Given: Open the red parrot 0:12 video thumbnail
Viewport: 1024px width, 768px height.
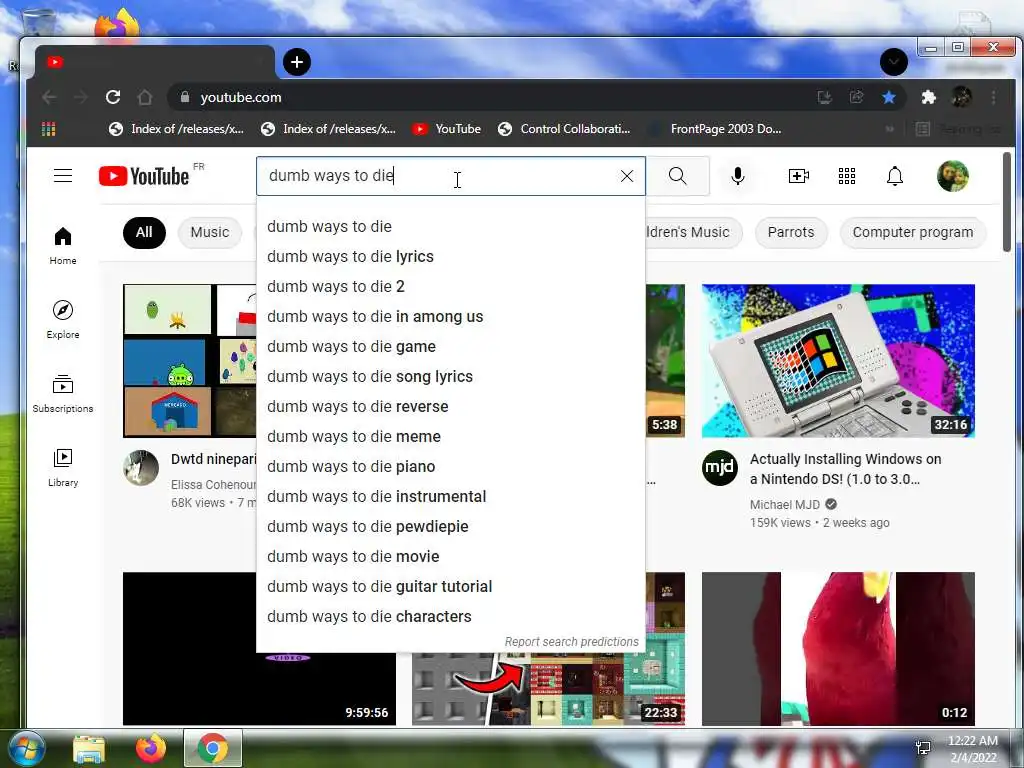Looking at the screenshot, I should [838, 648].
